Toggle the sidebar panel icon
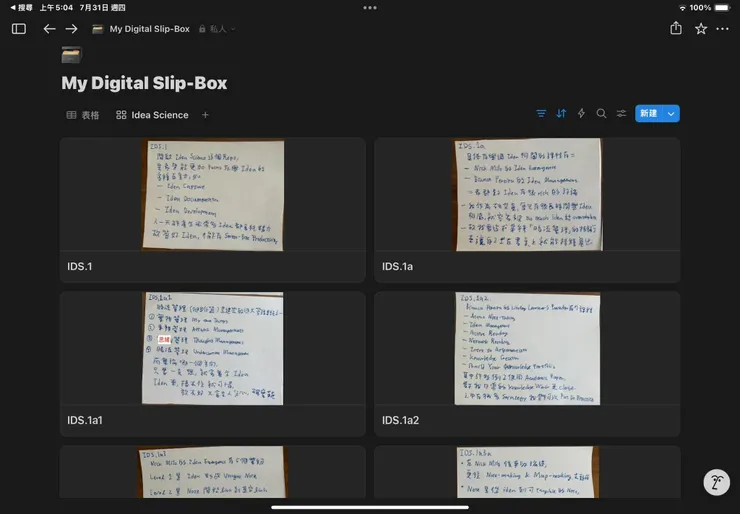Image resolution: width=740 pixels, height=514 pixels. pyautogui.click(x=19, y=29)
